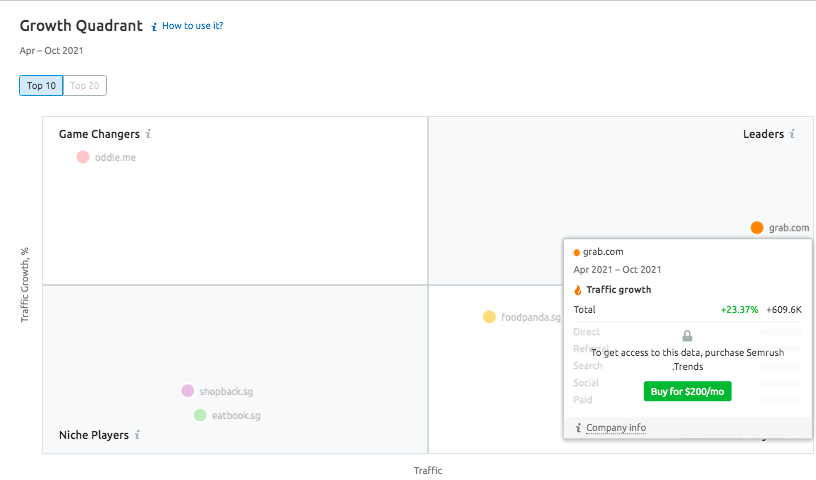Click the lock icon in the tooltip
Image resolution: width=816 pixels, height=480 pixels.
tap(687, 336)
